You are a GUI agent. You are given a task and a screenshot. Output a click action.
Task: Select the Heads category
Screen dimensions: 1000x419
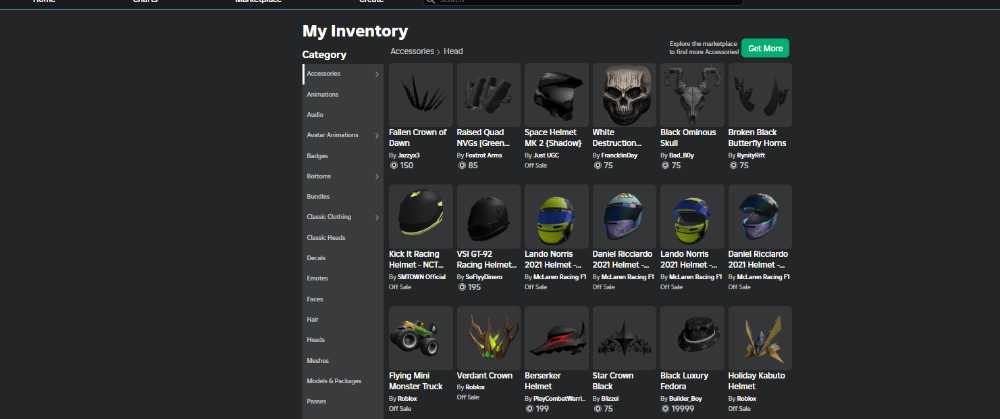pyautogui.click(x=343, y=340)
